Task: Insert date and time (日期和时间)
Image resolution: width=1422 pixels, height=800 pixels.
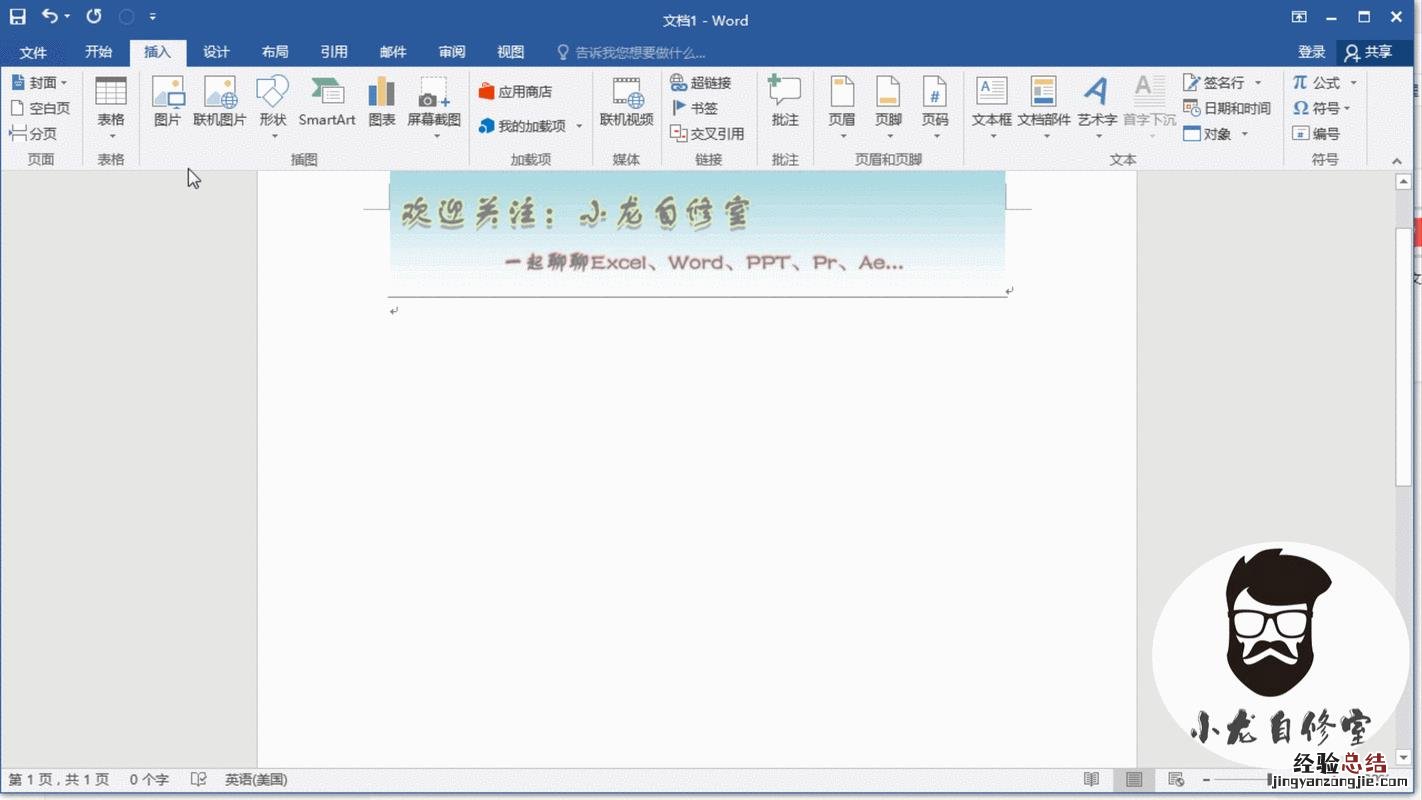Action: 1226,108
